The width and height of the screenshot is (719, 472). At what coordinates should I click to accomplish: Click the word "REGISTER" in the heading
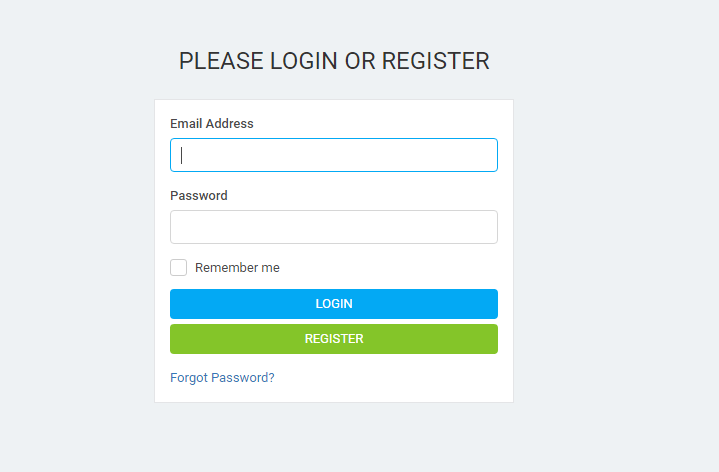[x=436, y=61]
